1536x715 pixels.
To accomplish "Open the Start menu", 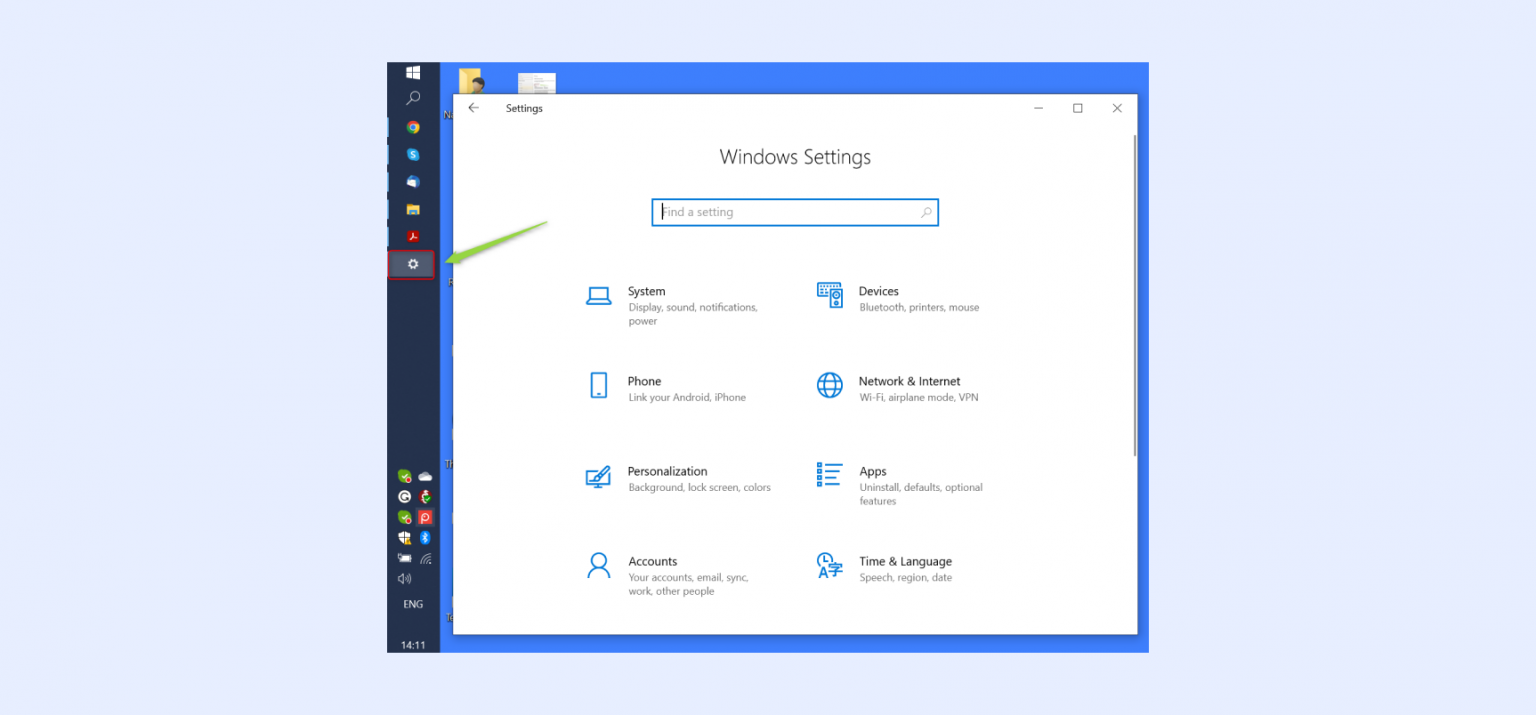I will pyautogui.click(x=413, y=71).
